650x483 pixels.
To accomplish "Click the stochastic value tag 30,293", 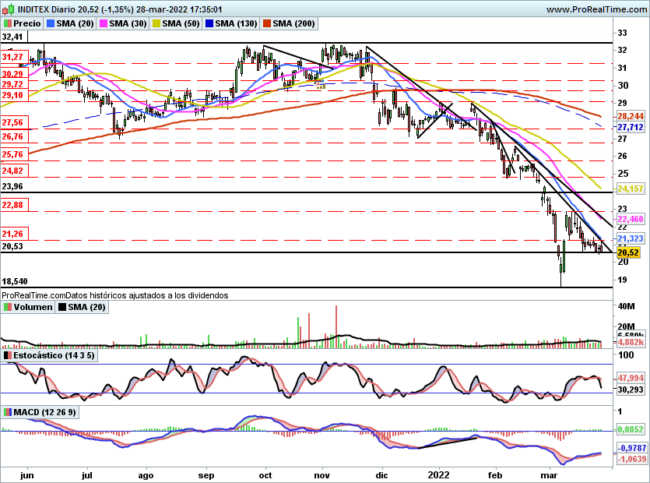I will (630, 390).
